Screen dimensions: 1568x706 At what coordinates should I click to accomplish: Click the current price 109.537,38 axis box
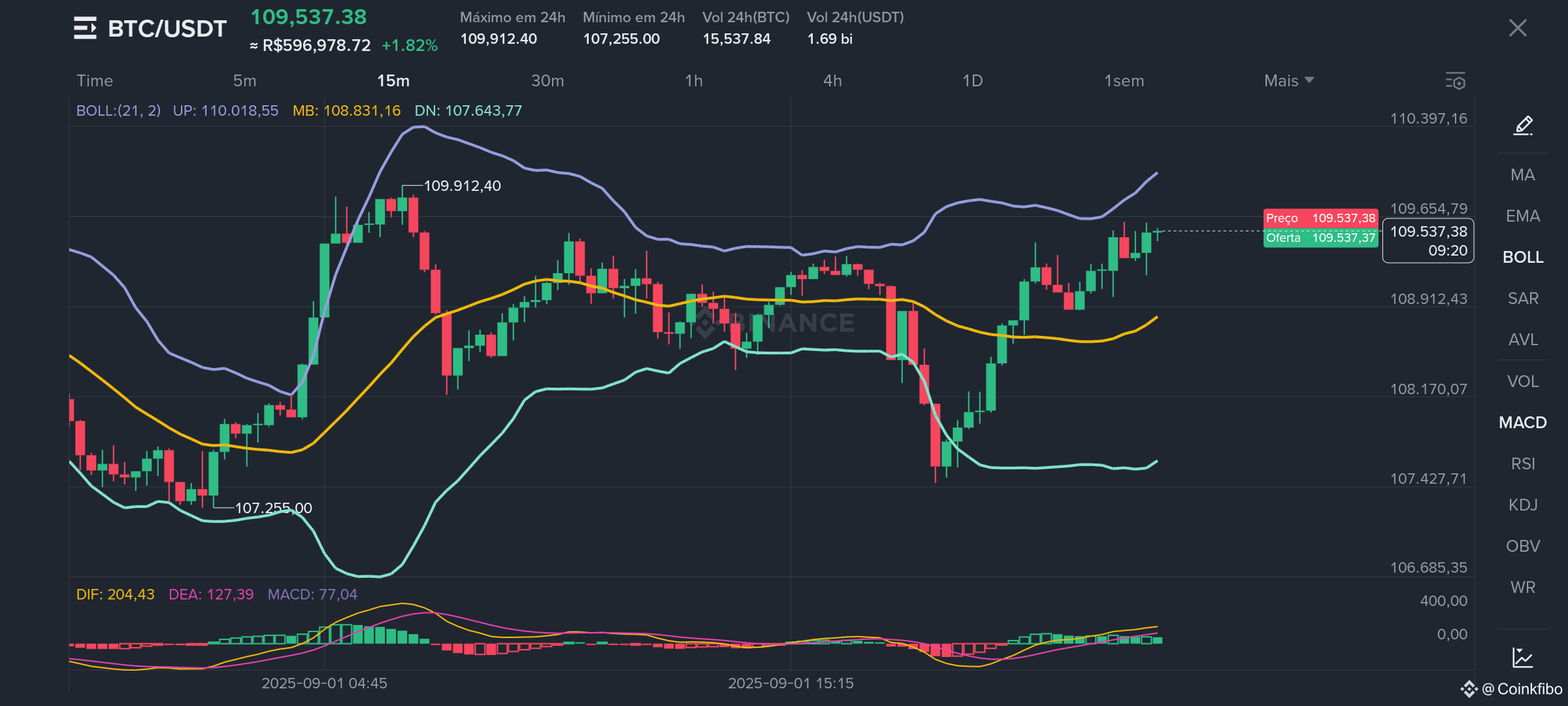pyautogui.click(x=1428, y=241)
